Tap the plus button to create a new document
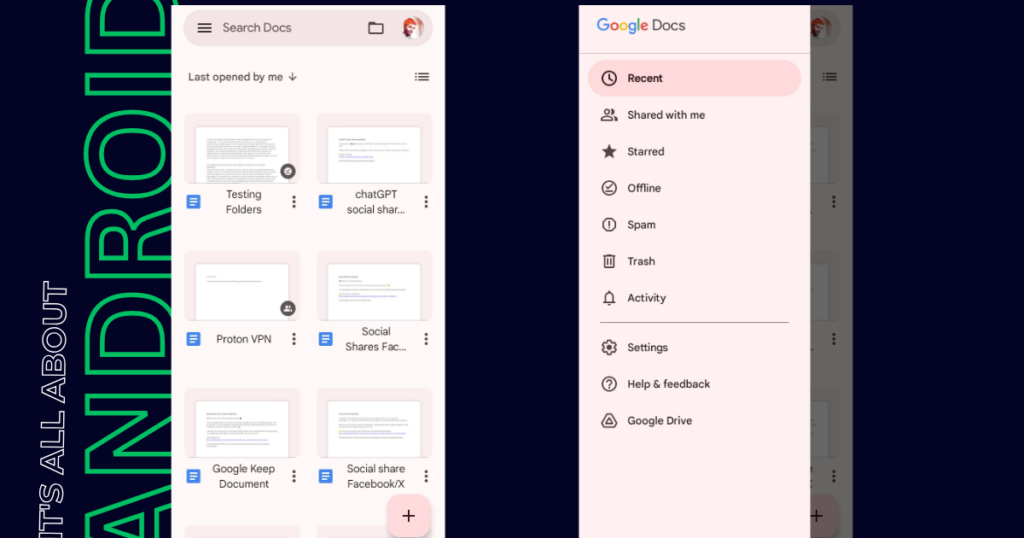The height and width of the screenshot is (538, 1024). coord(408,516)
